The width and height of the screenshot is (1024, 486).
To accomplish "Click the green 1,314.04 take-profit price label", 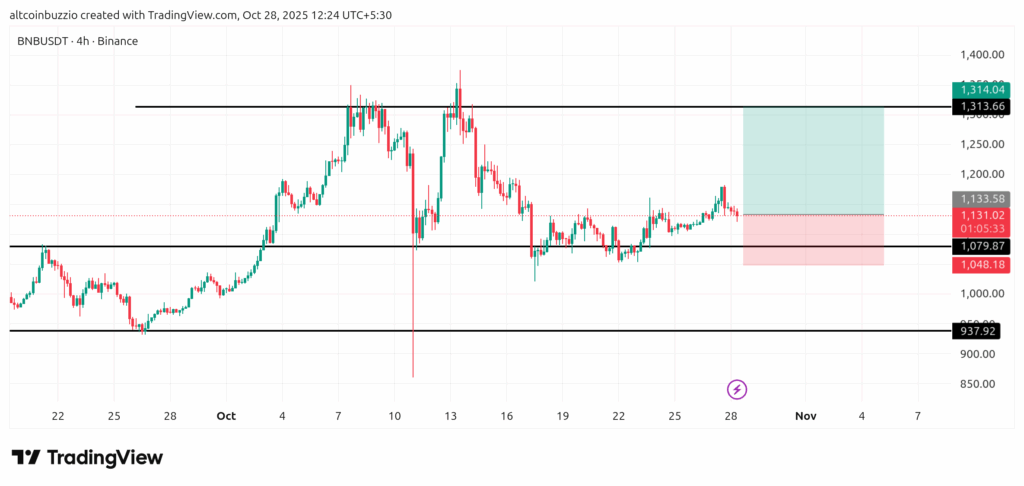I will coord(978,90).
